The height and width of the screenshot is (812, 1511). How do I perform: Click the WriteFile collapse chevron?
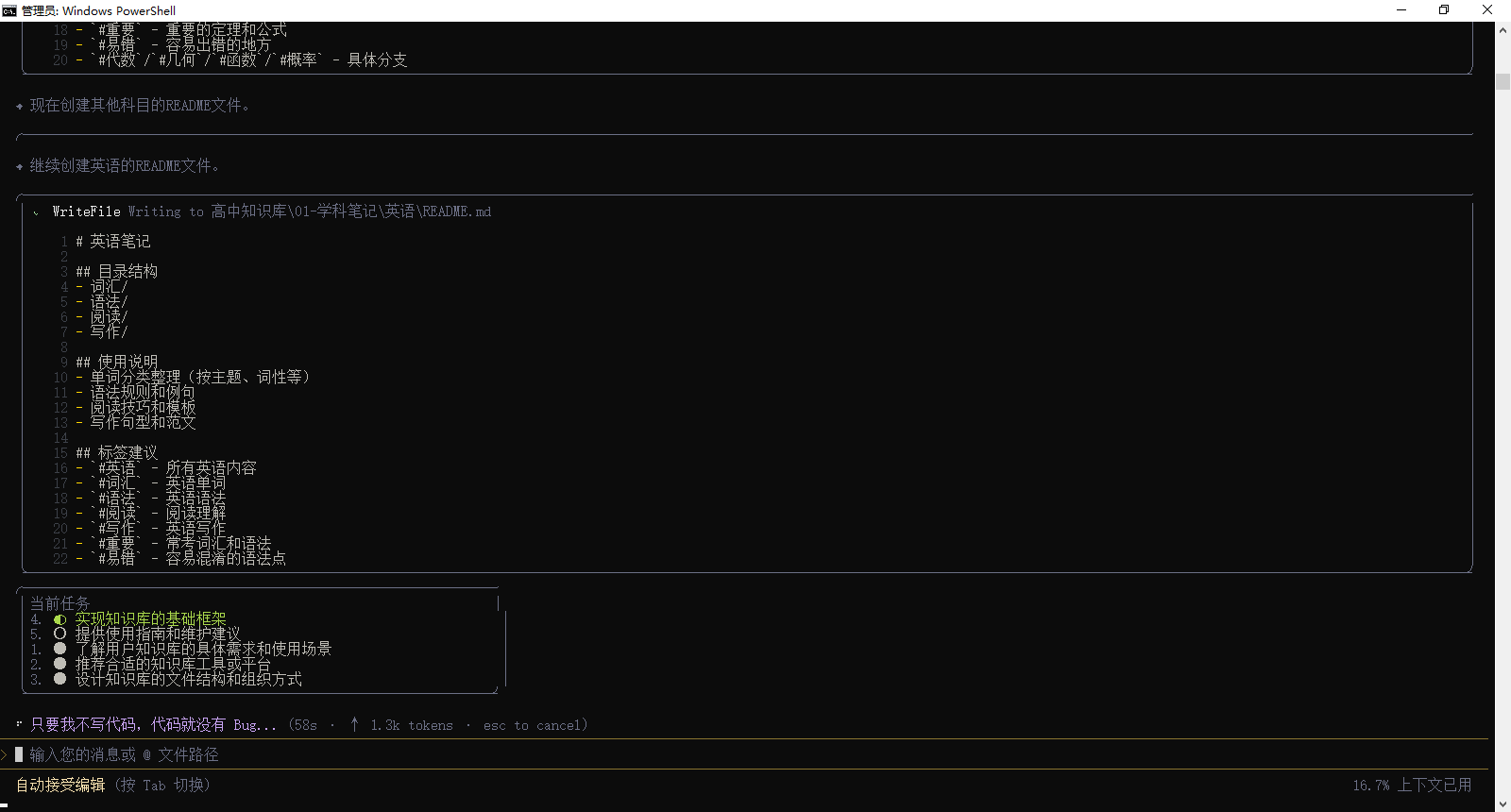(36, 212)
